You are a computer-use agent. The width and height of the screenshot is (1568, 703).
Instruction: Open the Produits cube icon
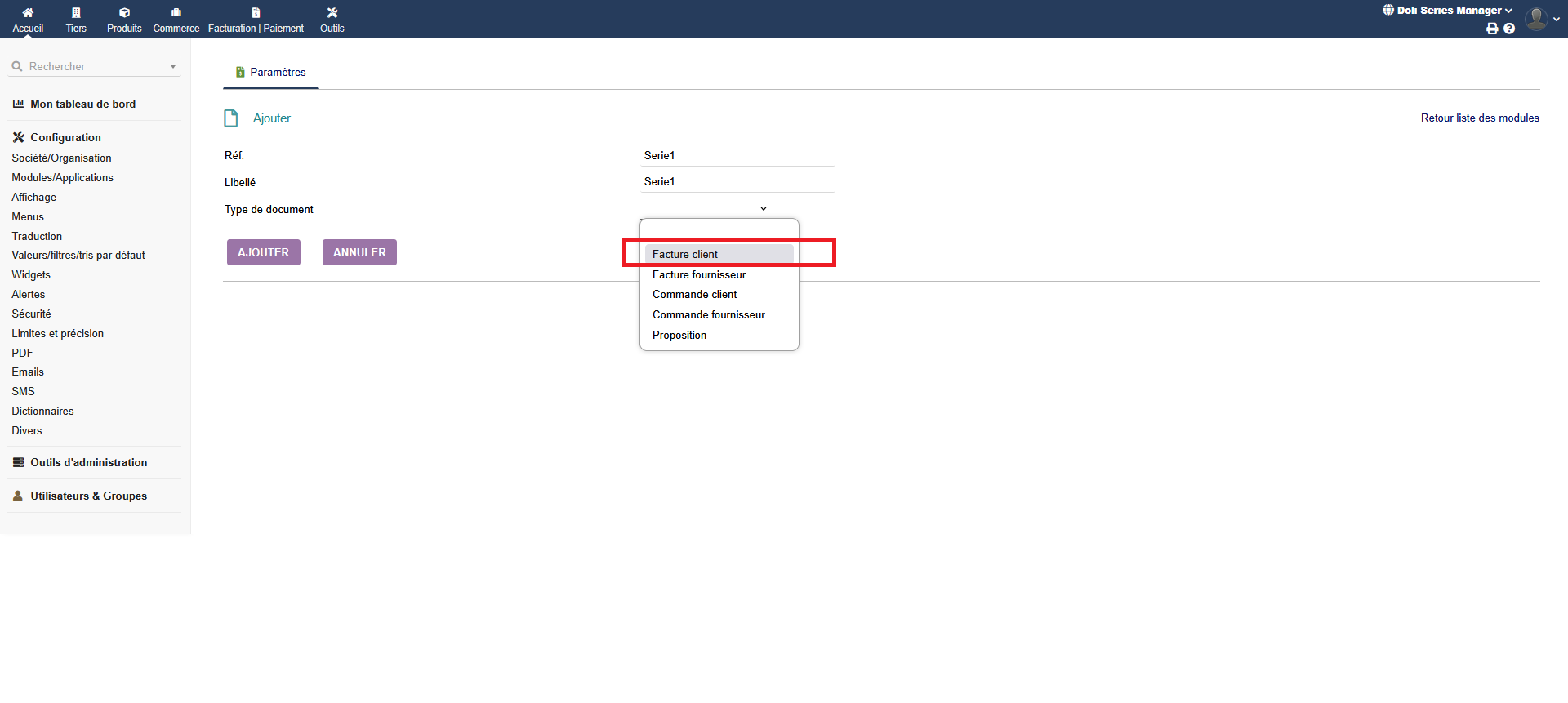click(x=124, y=13)
